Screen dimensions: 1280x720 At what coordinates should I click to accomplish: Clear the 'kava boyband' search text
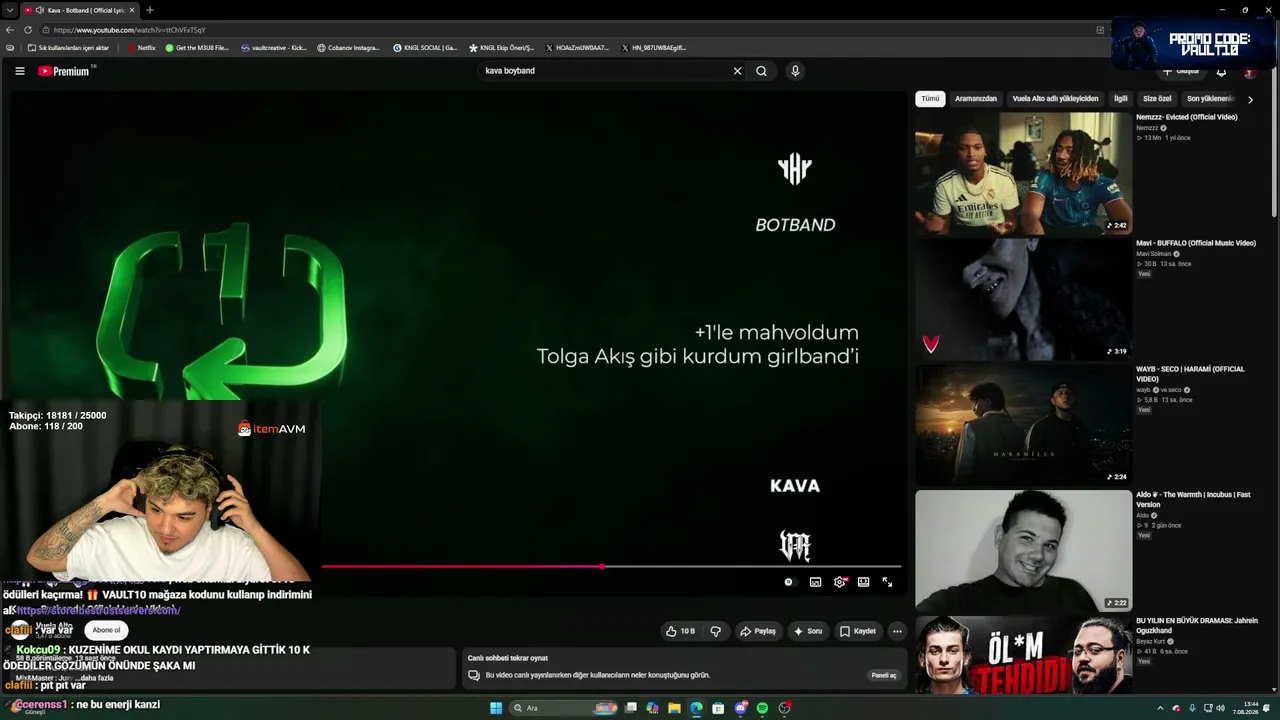(737, 71)
